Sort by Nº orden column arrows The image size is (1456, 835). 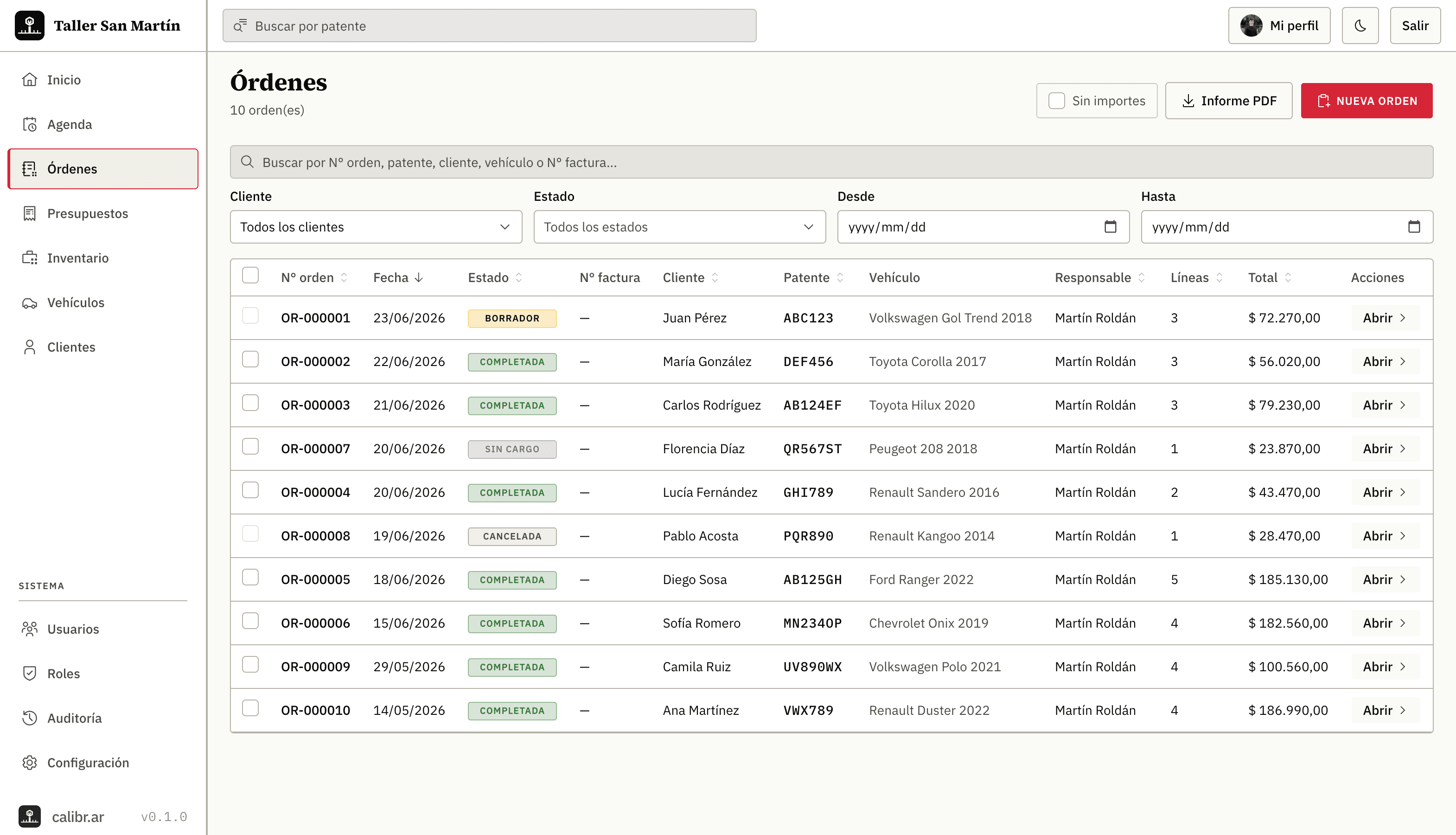coord(344,277)
